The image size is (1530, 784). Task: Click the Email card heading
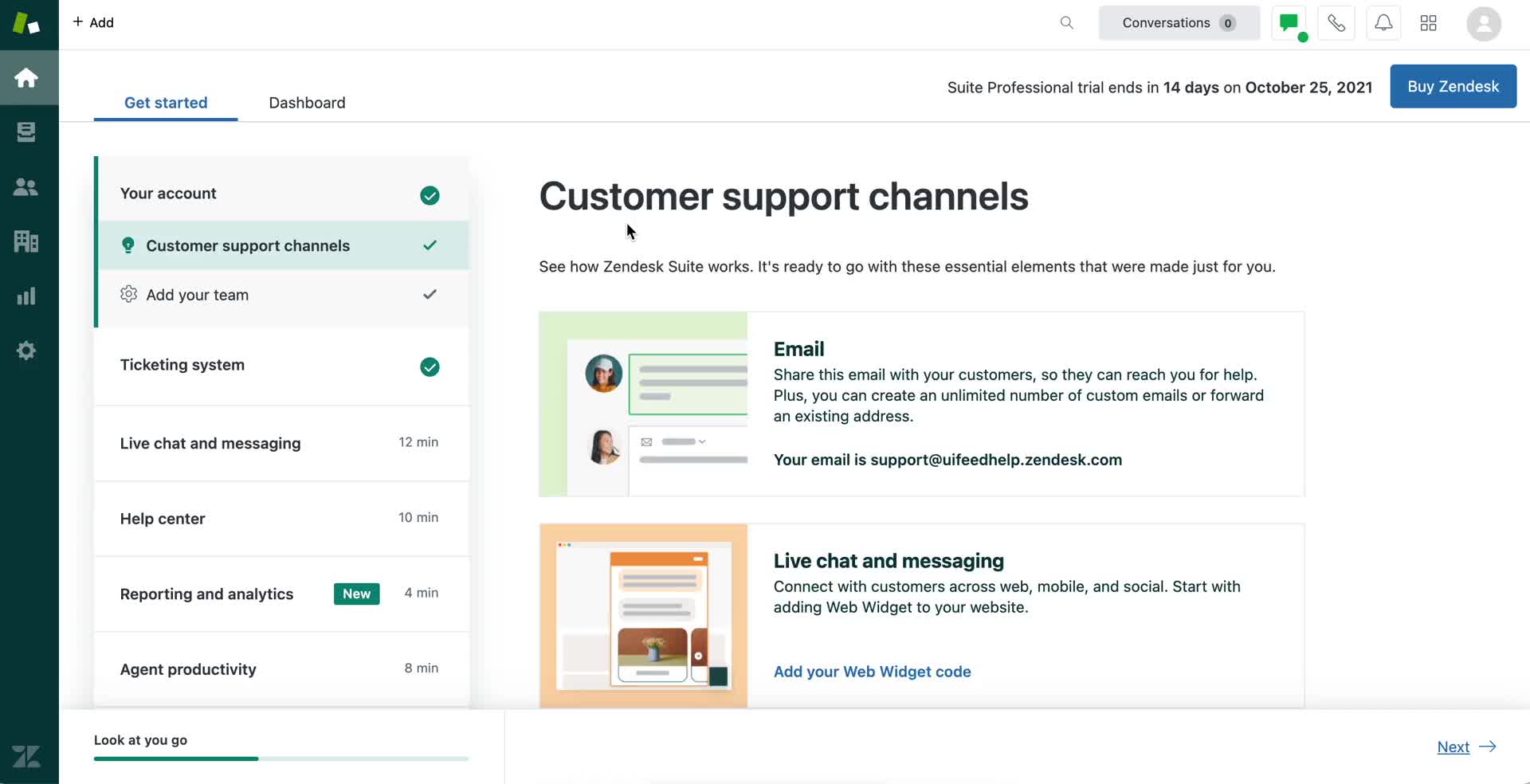click(x=798, y=349)
